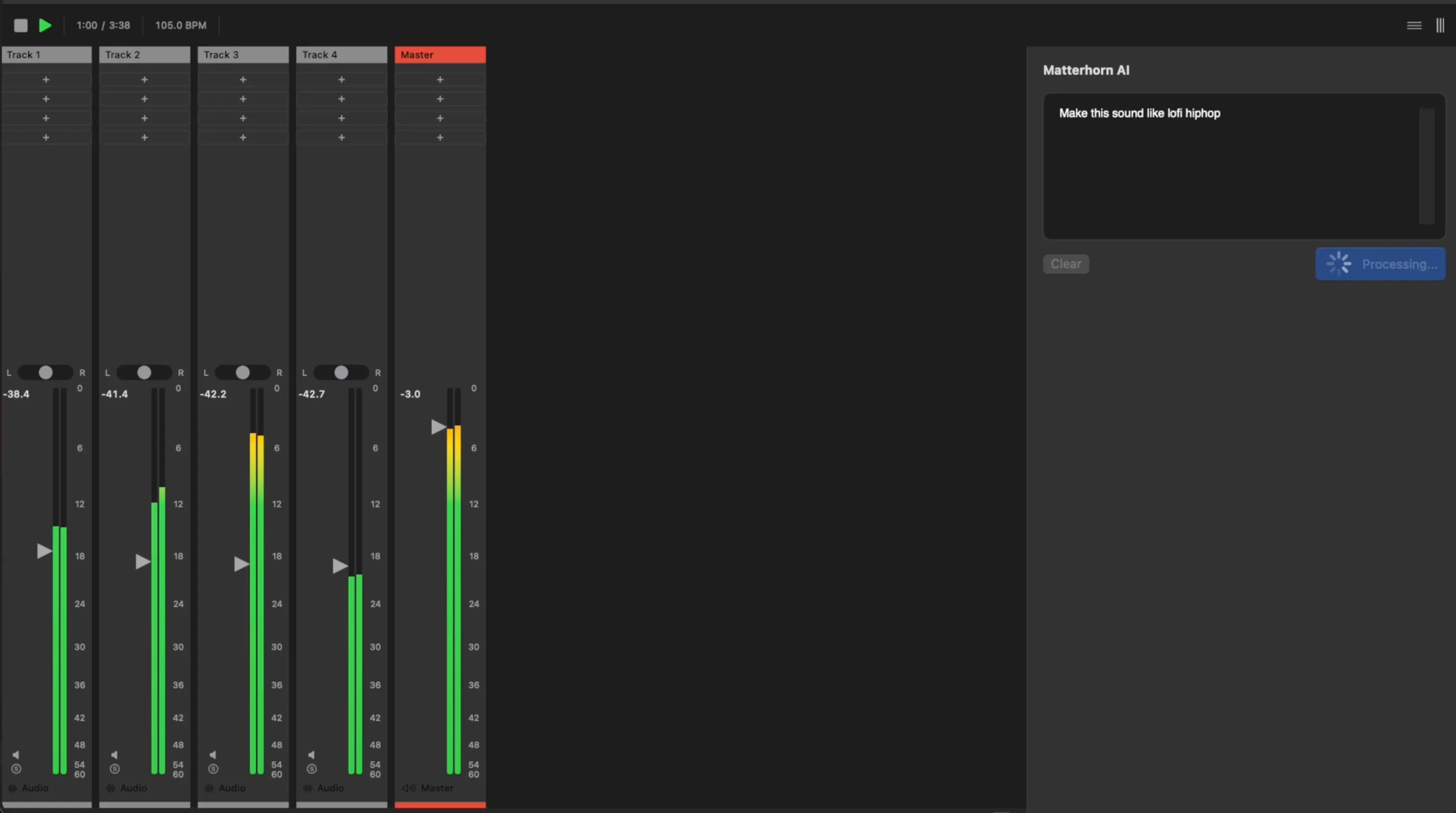Add a plugin to Track 3's fourth insert slot
1456x813 pixels.
pos(243,137)
